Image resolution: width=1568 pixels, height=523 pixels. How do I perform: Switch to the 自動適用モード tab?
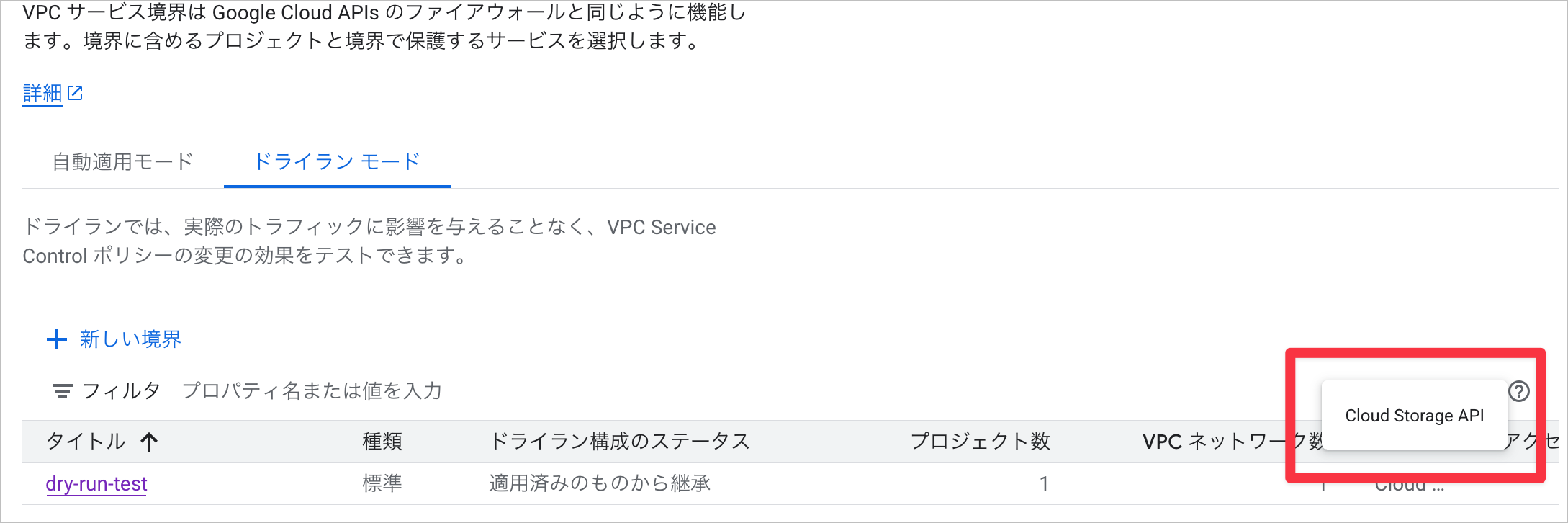(x=123, y=161)
